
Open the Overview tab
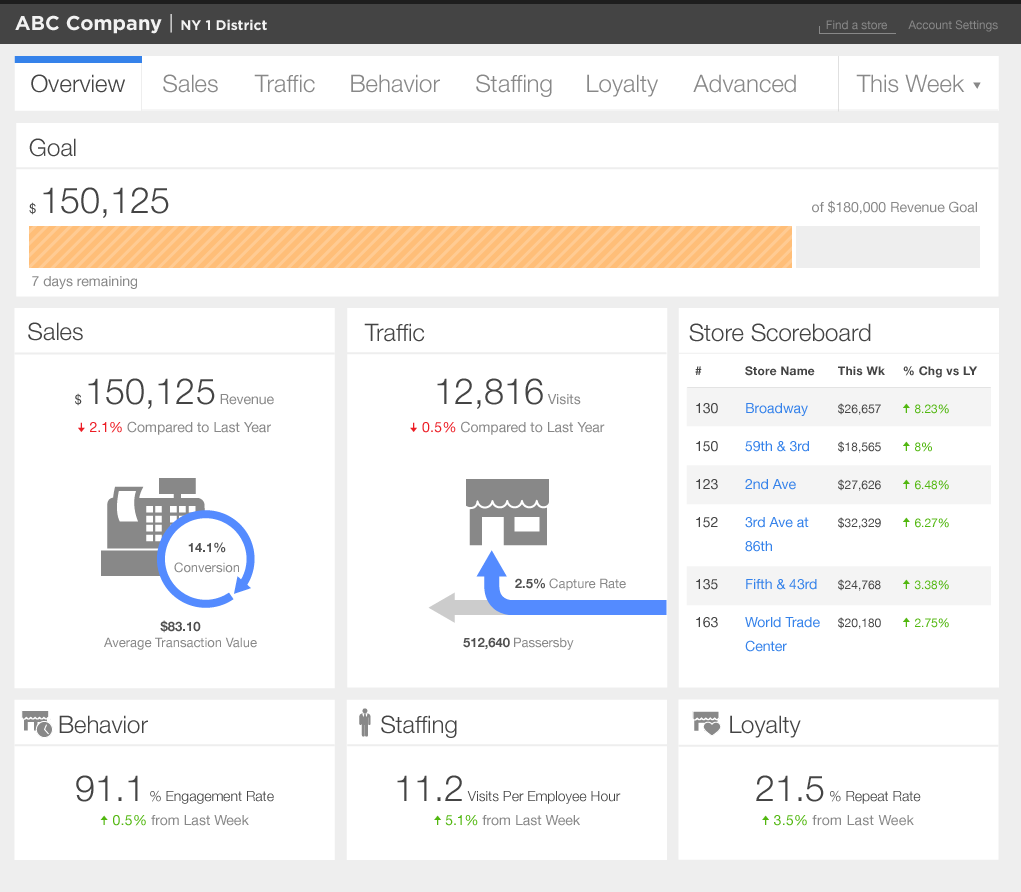(x=77, y=84)
